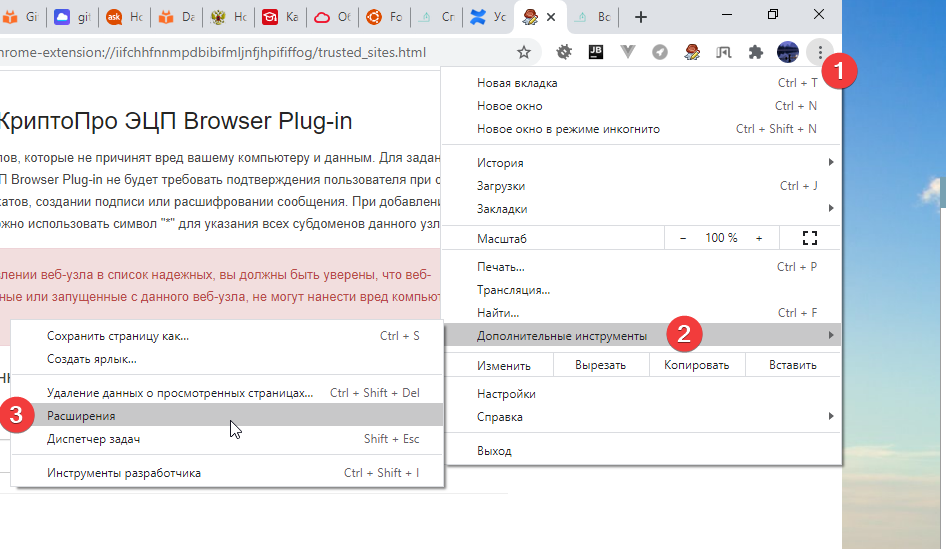Open the Extensions puzzle piece icon
Viewport: 946px width, 549px height.
point(755,52)
